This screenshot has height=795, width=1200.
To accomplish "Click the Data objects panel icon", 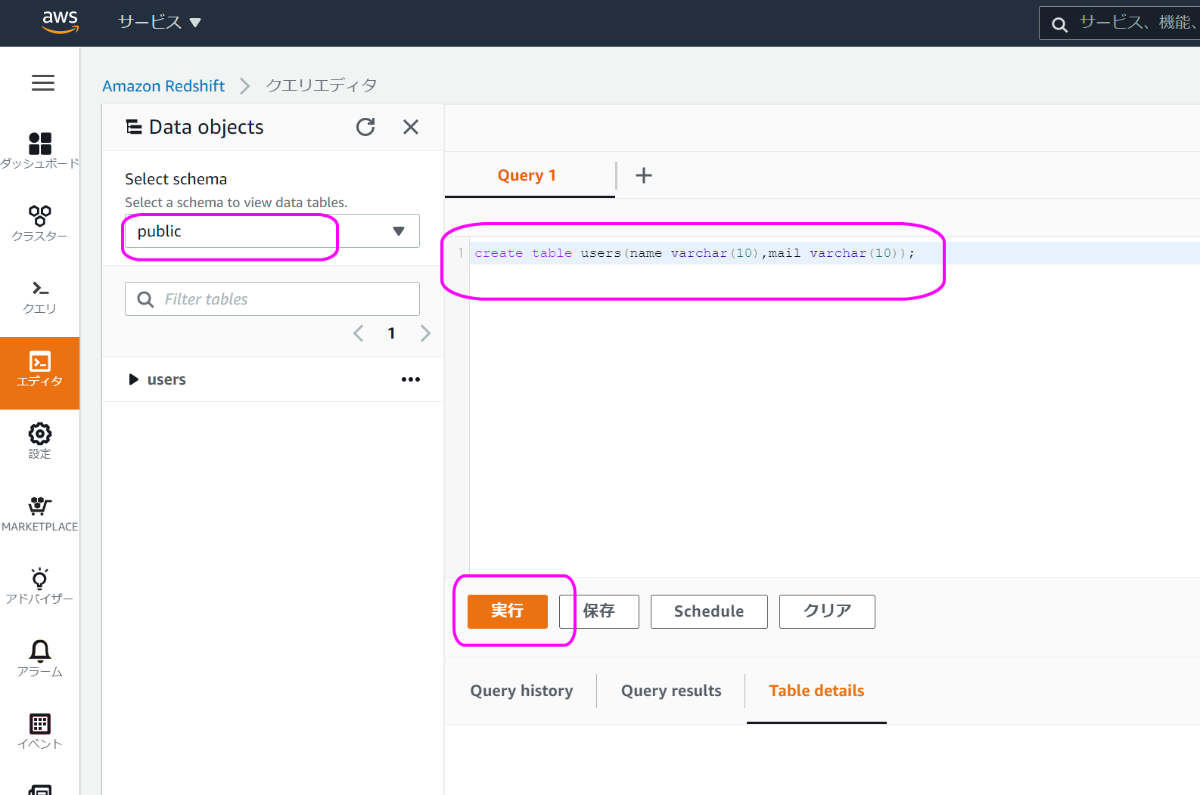I will (133, 127).
